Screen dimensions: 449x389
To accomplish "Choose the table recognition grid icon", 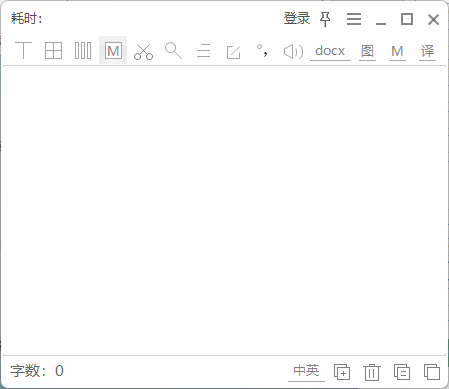I will click(53, 51).
